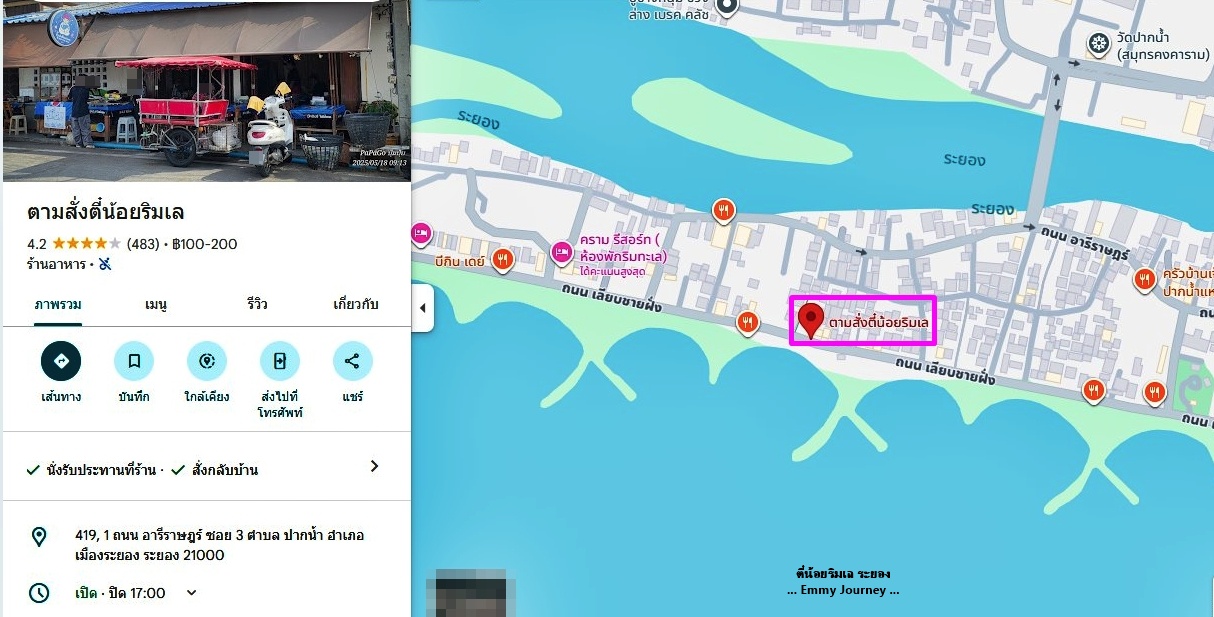Click ครัวบ้านเรา restaurant map marker
Image resolution: width=1214 pixels, height=617 pixels.
pyautogui.click(x=1145, y=281)
